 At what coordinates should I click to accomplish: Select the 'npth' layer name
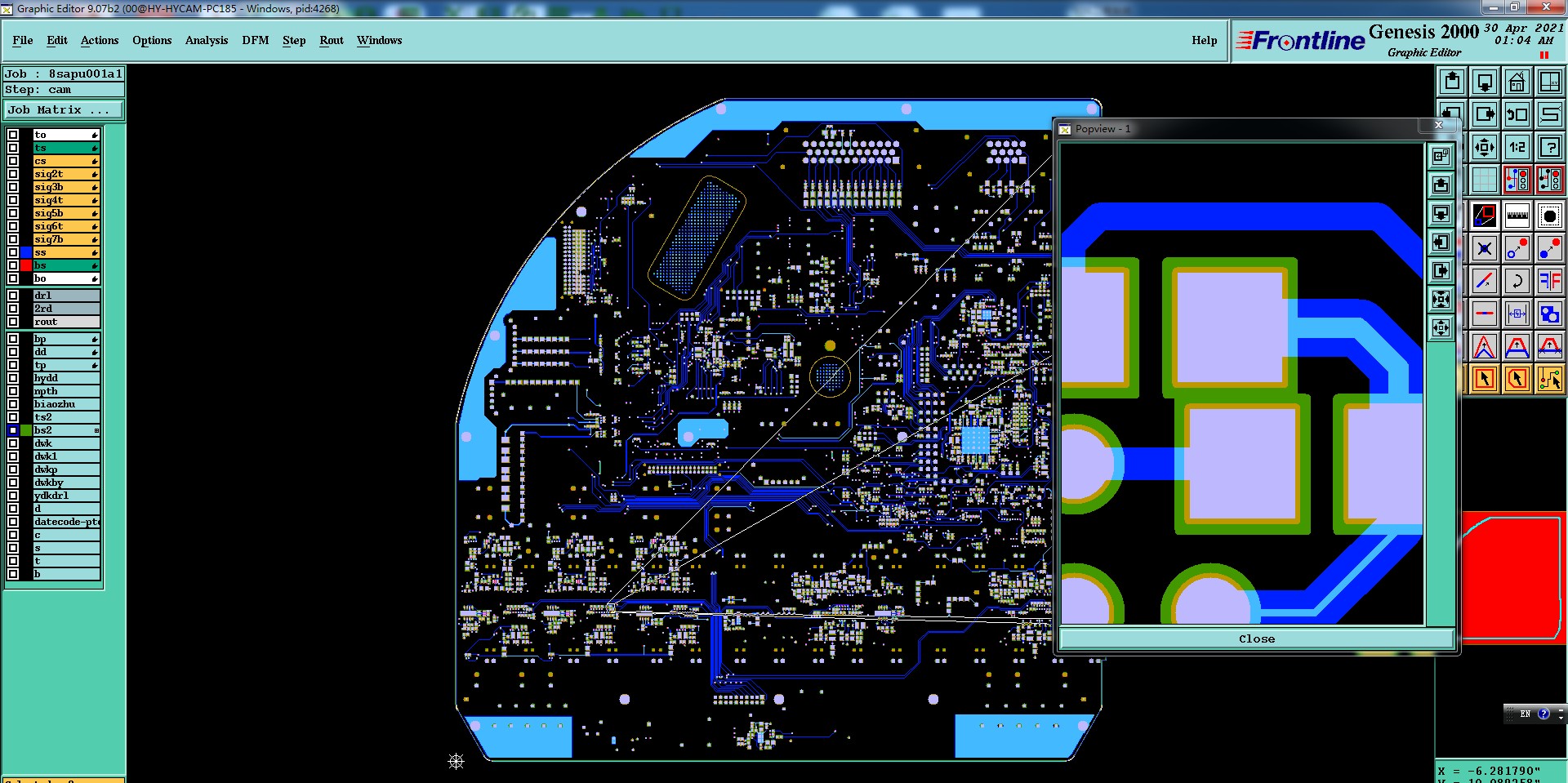(x=66, y=391)
